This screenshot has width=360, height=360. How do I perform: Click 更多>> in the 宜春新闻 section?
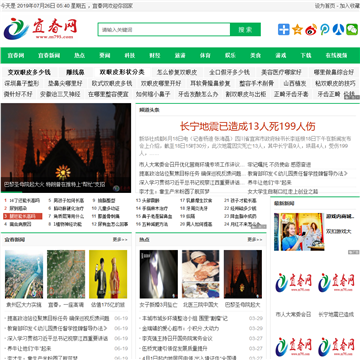tap(120, 239)
